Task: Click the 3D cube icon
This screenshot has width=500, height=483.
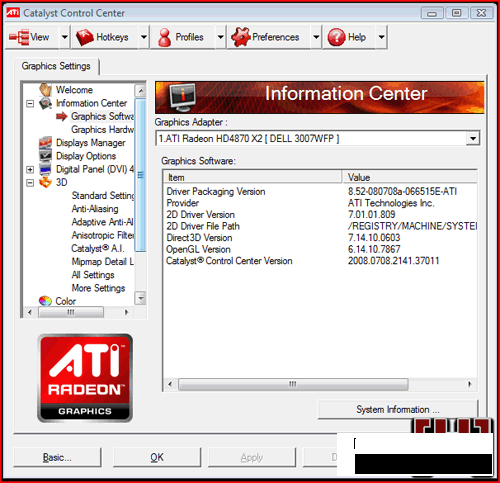Action: point(45,182)
